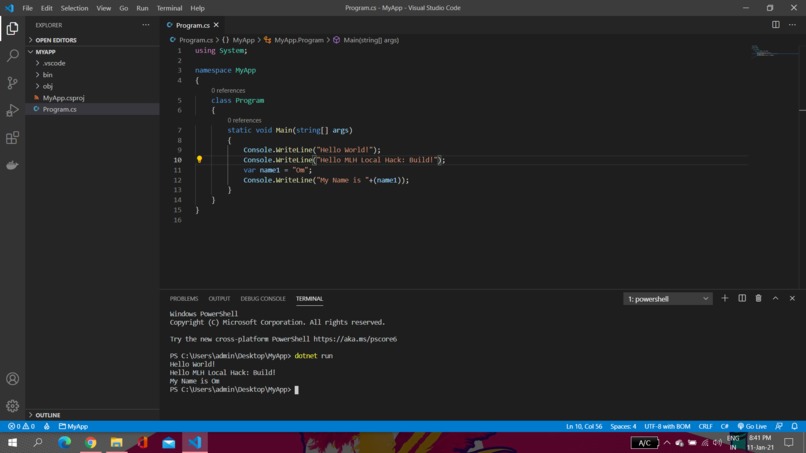Expand the Open Editors section

coord(93,40)
